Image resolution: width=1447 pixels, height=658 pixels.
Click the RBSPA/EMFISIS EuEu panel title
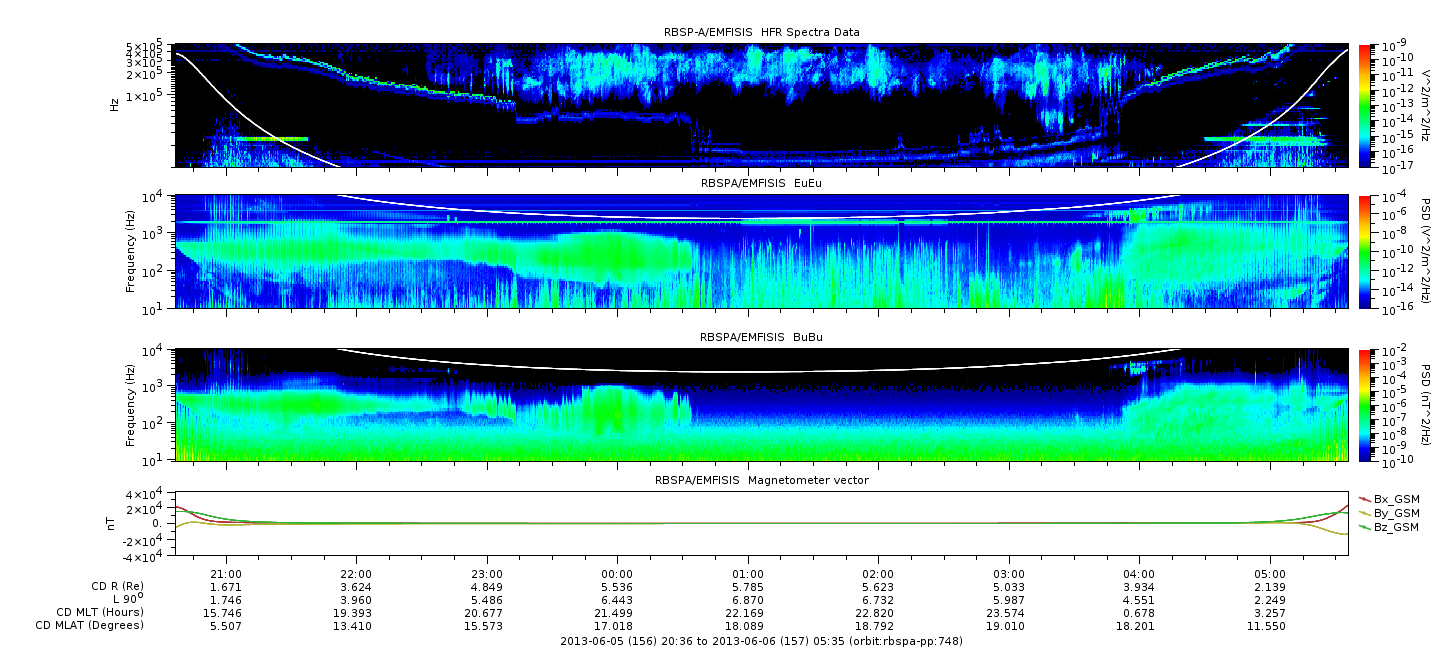click(x=761, y=184)
